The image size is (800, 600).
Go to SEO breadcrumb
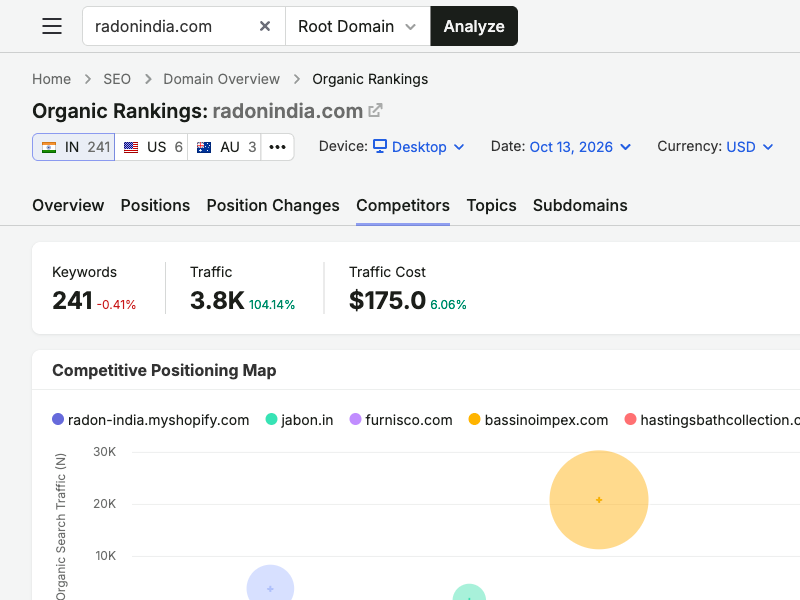117,79
